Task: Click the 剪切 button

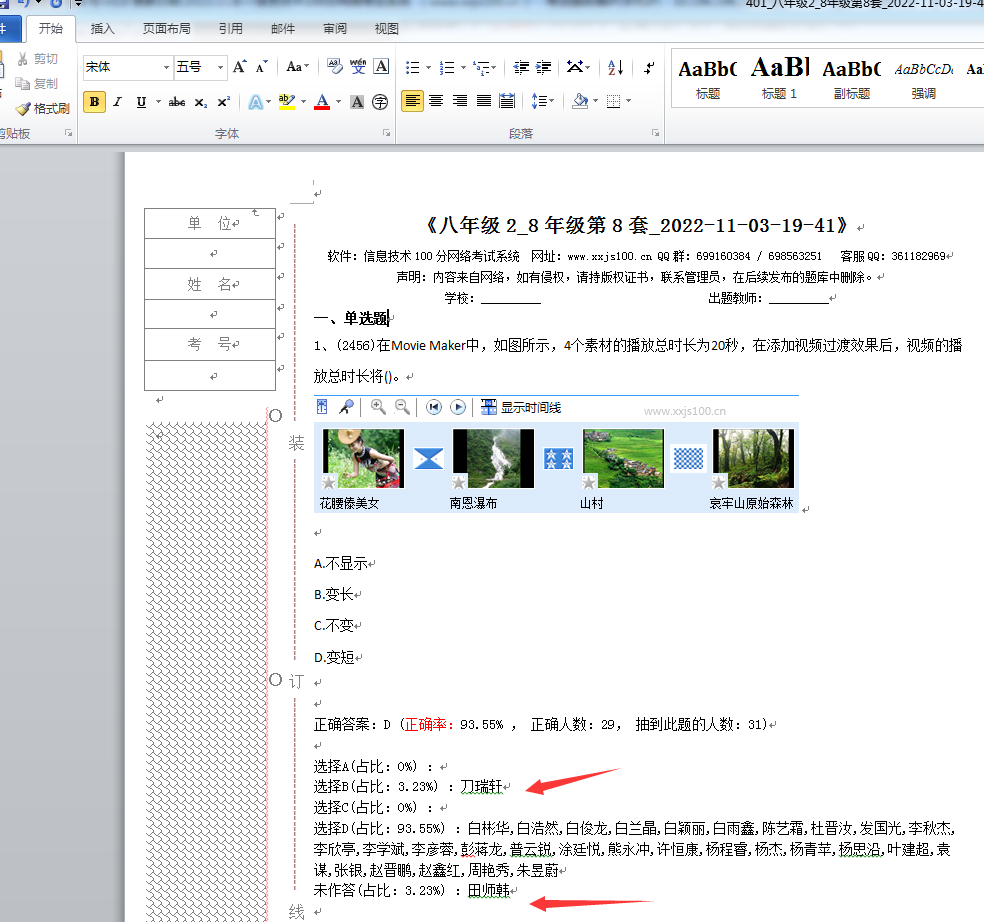Action: coord(38,59)
